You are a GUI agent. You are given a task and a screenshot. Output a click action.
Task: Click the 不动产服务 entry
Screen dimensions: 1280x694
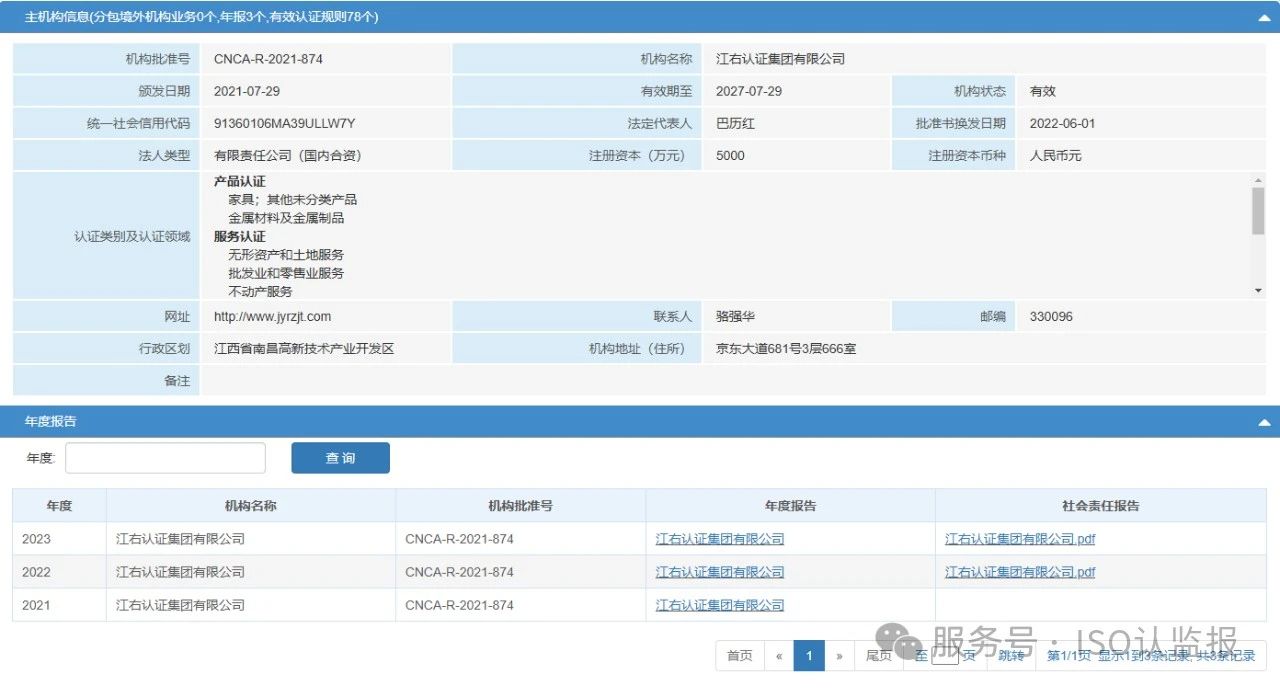pyautogui.click(x=260, y=292)
